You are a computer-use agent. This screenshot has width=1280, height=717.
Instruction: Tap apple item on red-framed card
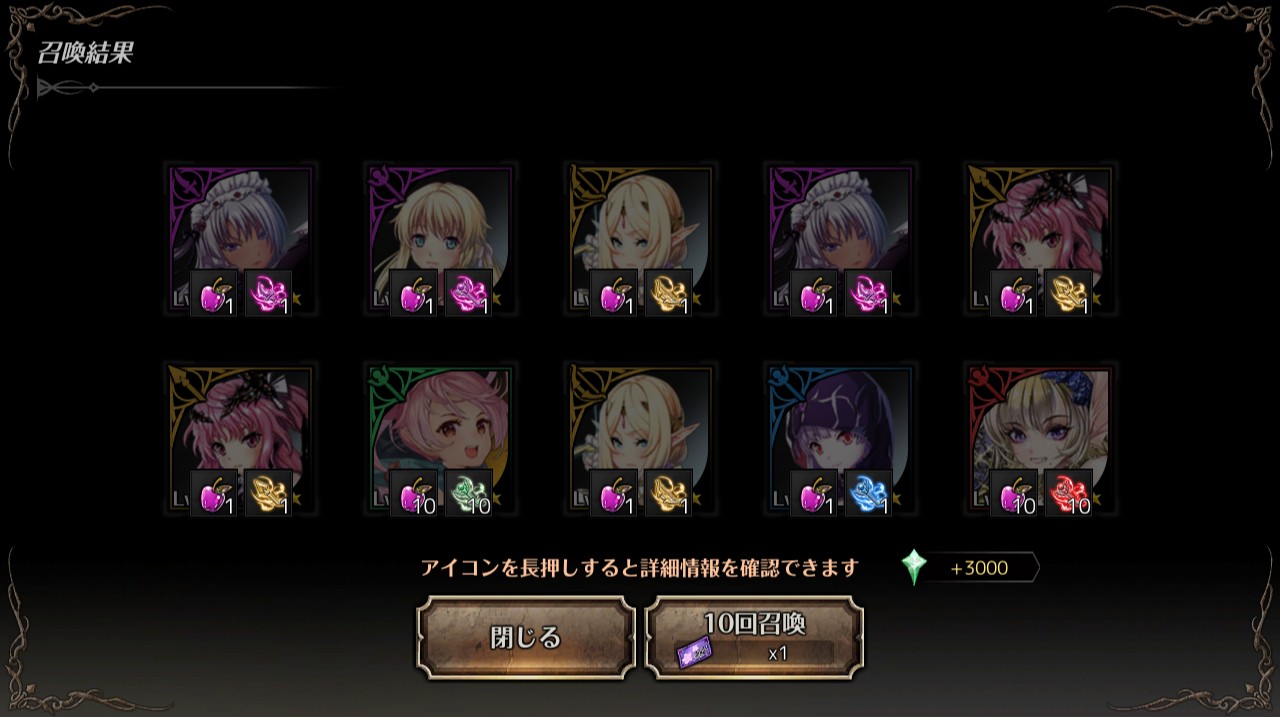click(1013, 493)
